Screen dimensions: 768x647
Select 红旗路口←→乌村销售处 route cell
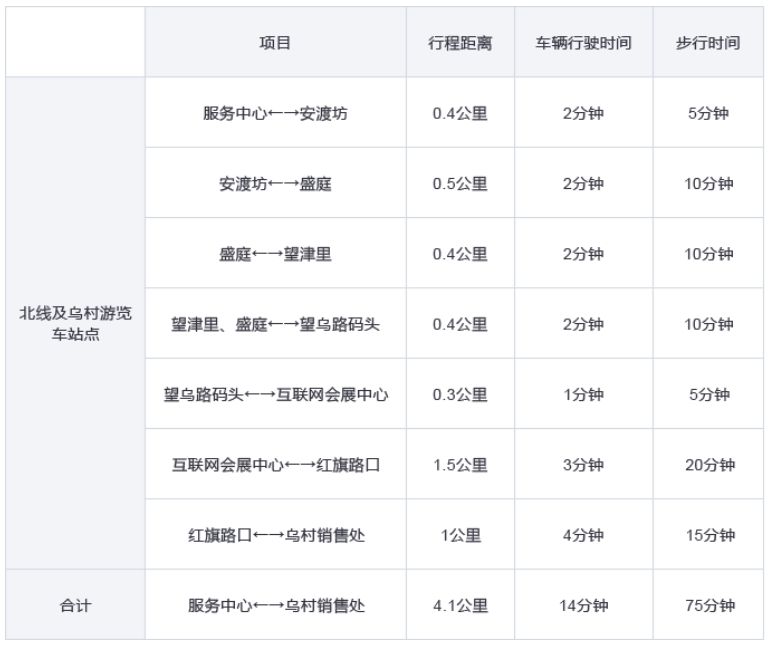point(275,535)
